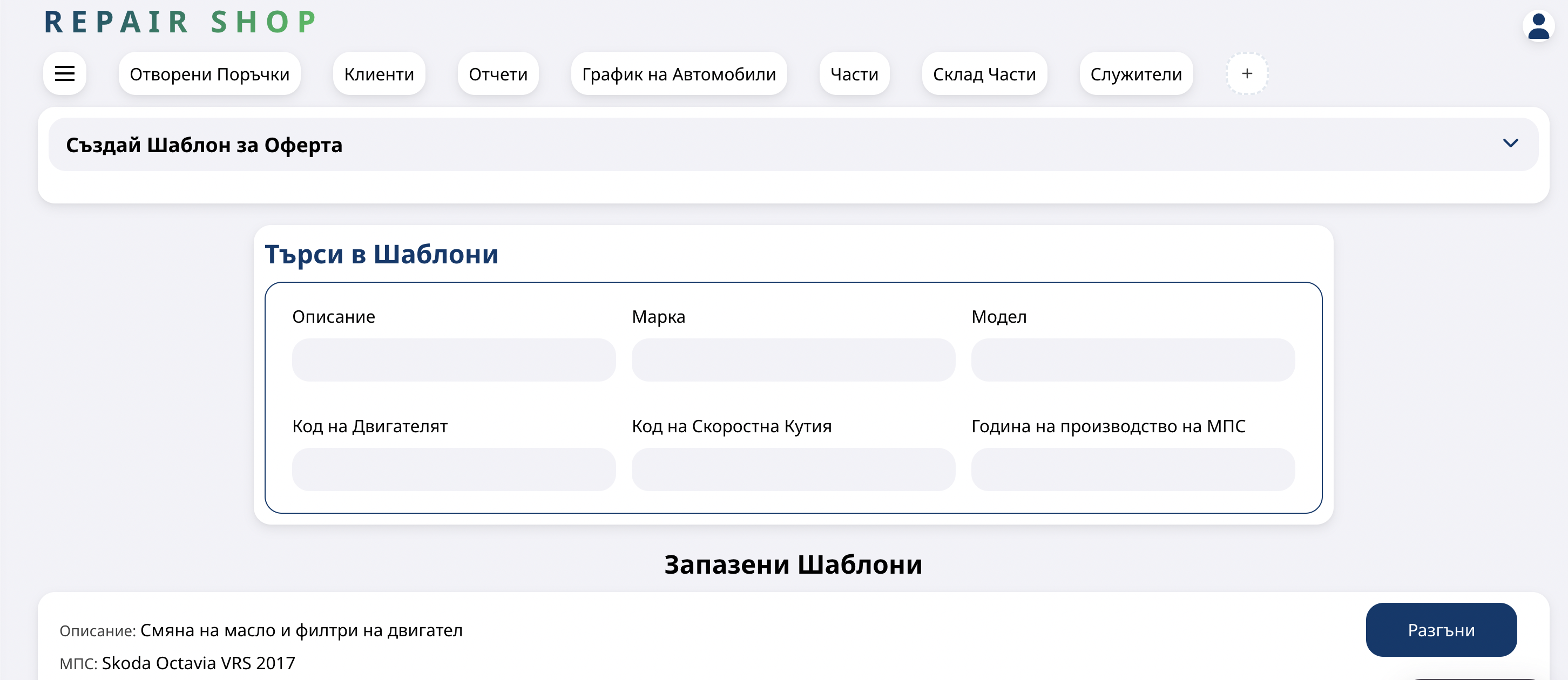
Task: Select the Модел input field
Action: tap(1133, 360)
